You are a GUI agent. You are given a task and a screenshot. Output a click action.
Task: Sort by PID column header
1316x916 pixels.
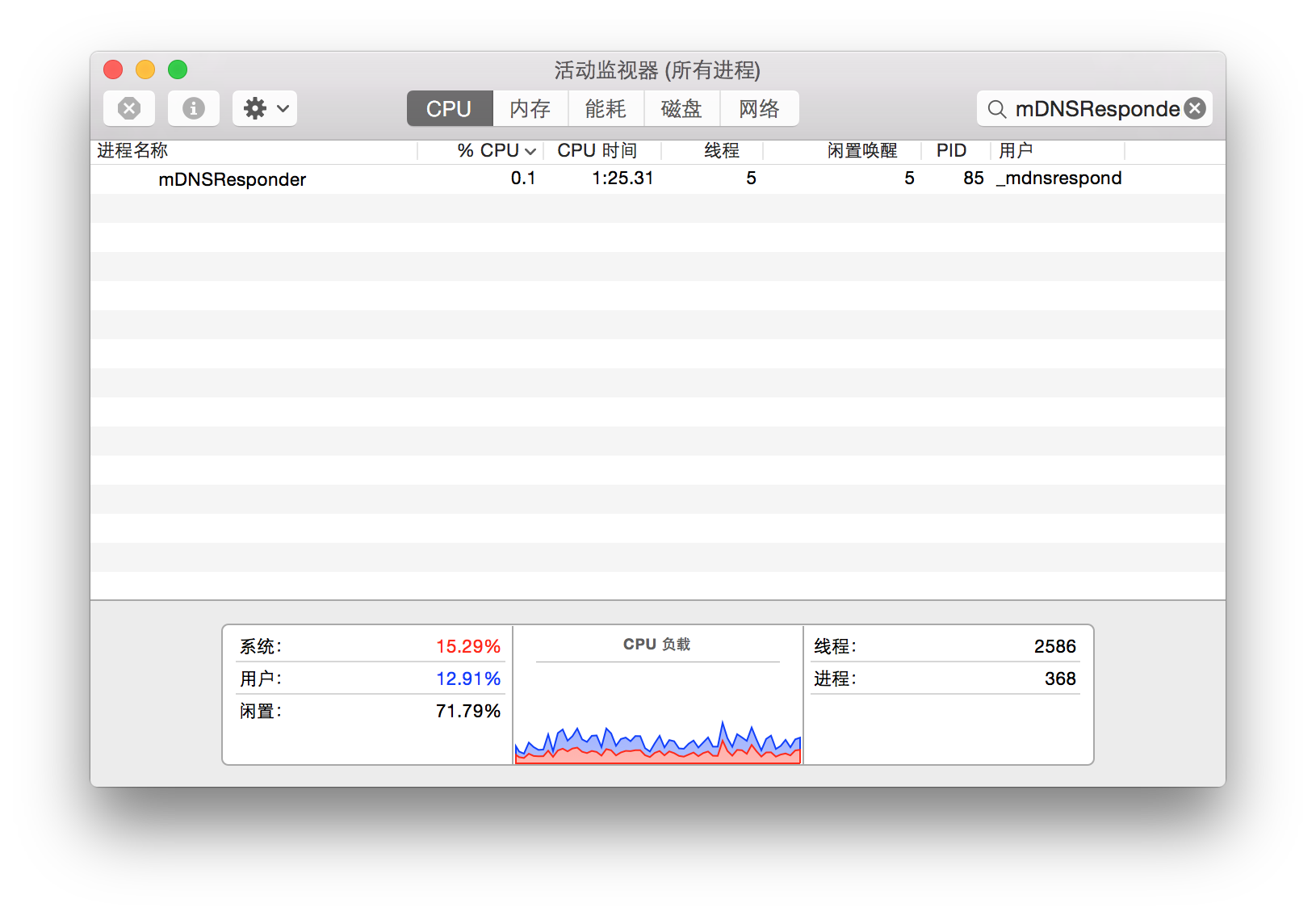(956, 151)
